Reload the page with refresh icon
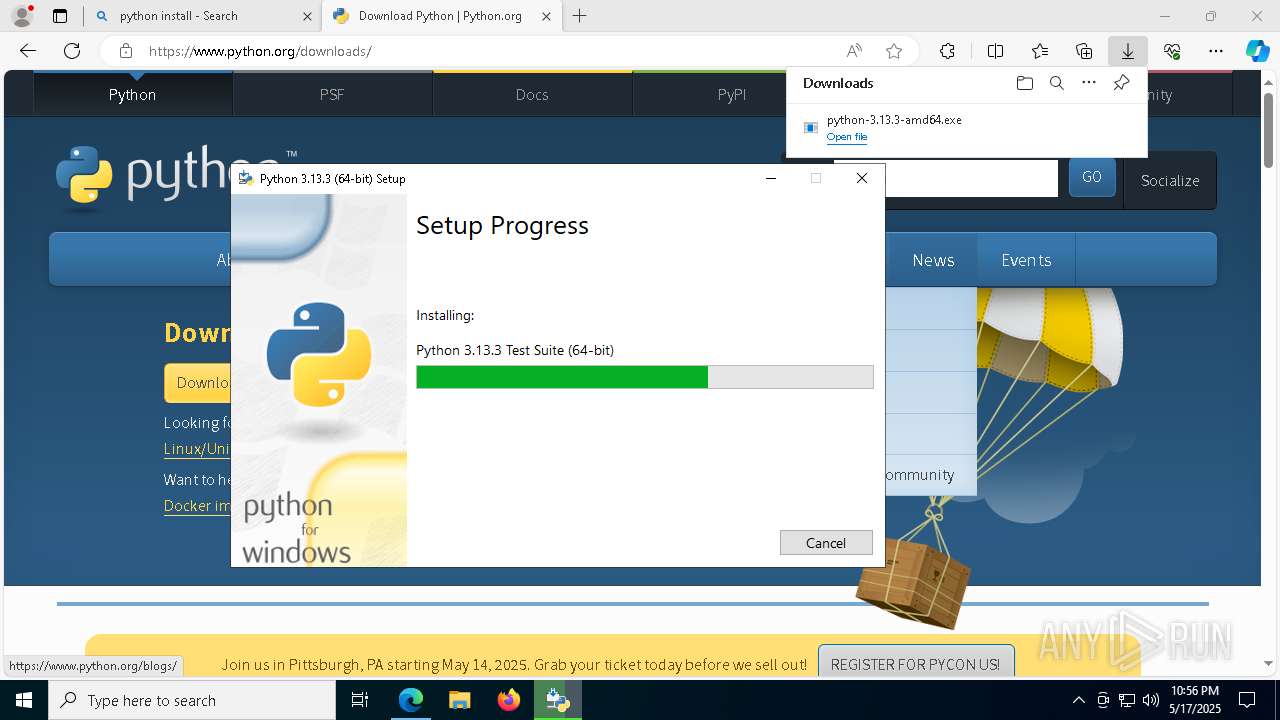The height and width of the screenshot is (720, 1280). tap(72, 51)
